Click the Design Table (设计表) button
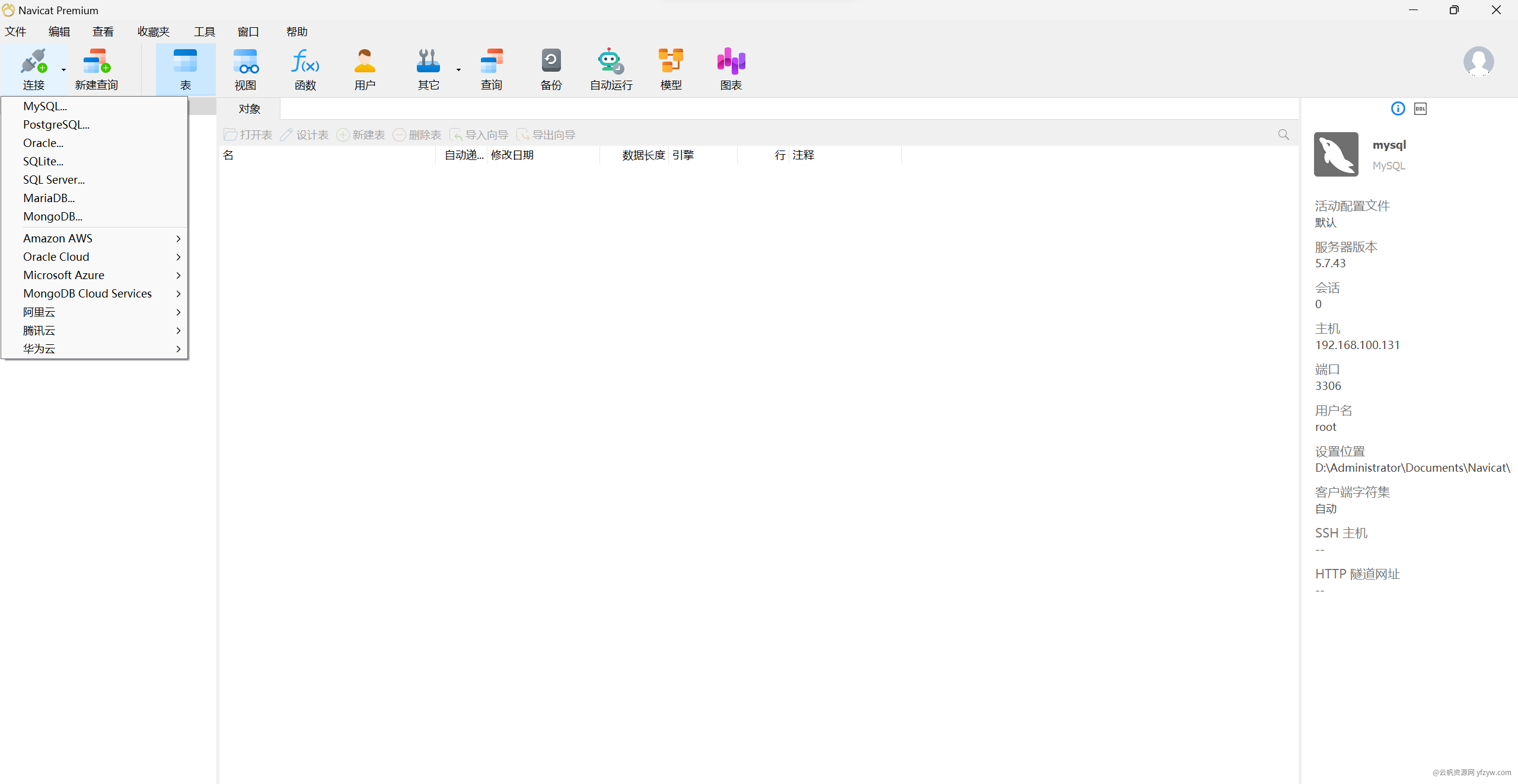The height and width of the screenshot is (784, 1518). tap(304, 135)
